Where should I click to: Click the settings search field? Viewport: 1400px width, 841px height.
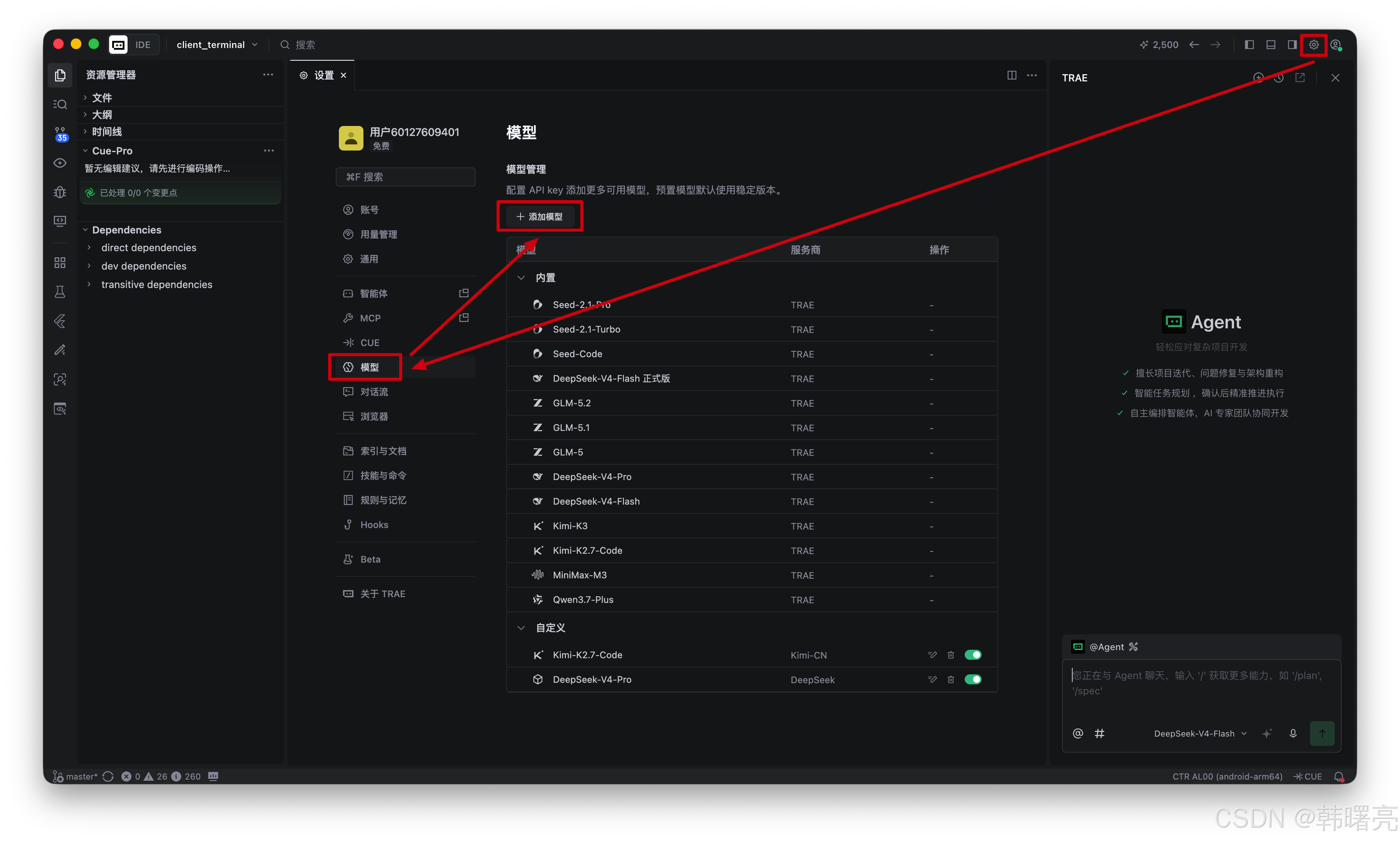click(405, 177)
